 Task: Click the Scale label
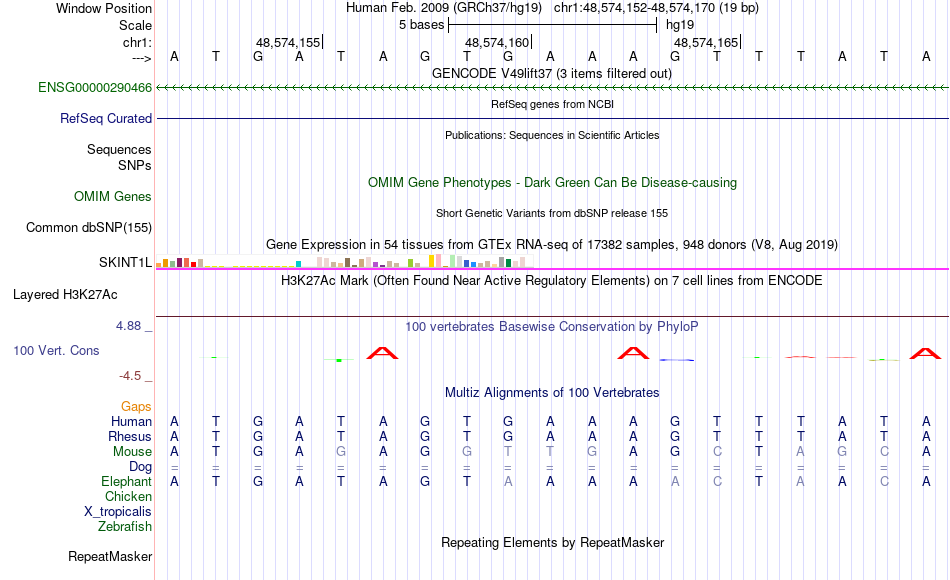pyautogui.click(x=136, y=25)
